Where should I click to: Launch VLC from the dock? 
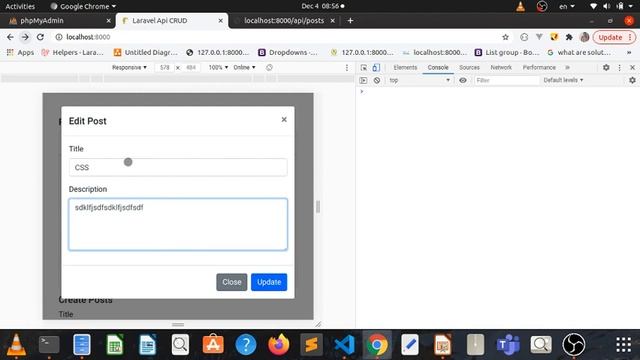pos(16,345)
